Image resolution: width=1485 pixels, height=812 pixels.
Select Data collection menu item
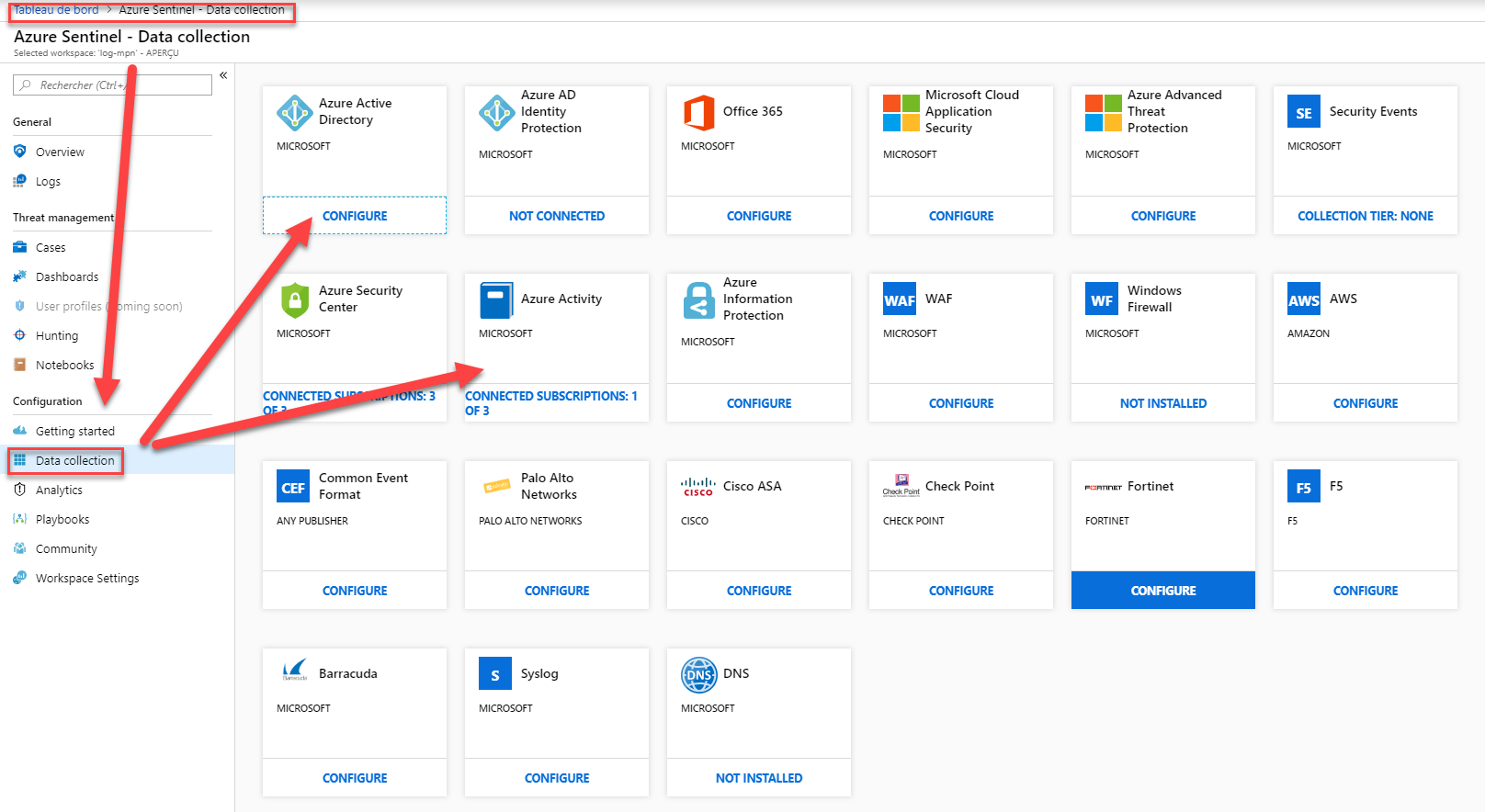pyautogui.click(x=75, y=460)
